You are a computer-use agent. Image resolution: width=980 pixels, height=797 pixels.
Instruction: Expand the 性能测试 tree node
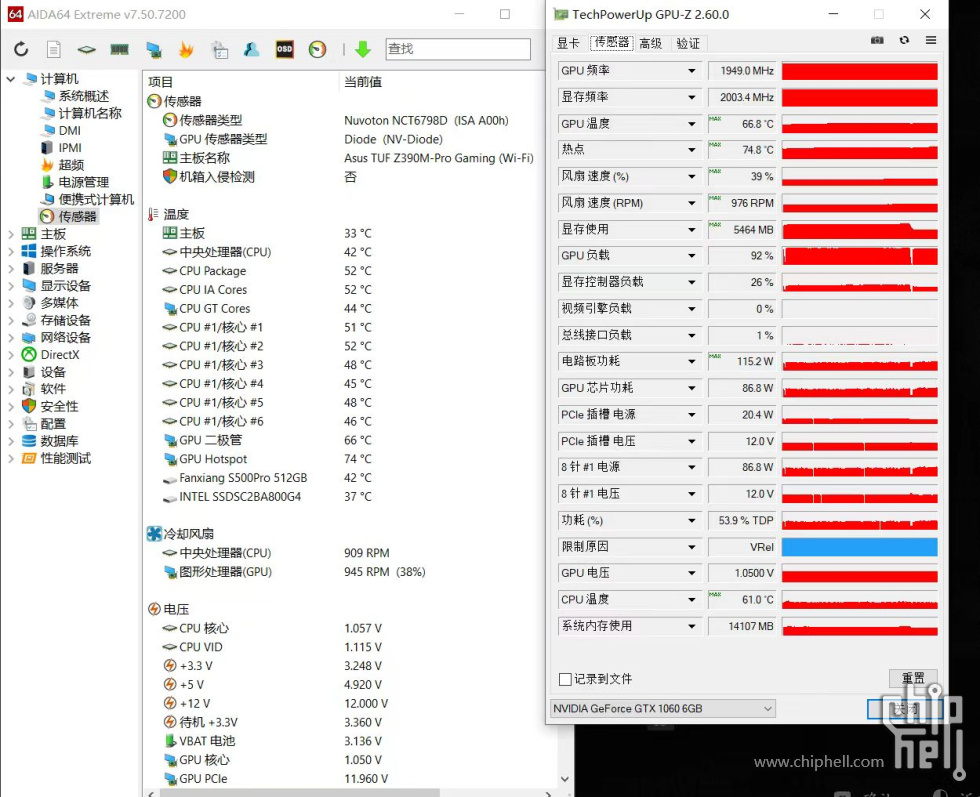coord(11,458)
